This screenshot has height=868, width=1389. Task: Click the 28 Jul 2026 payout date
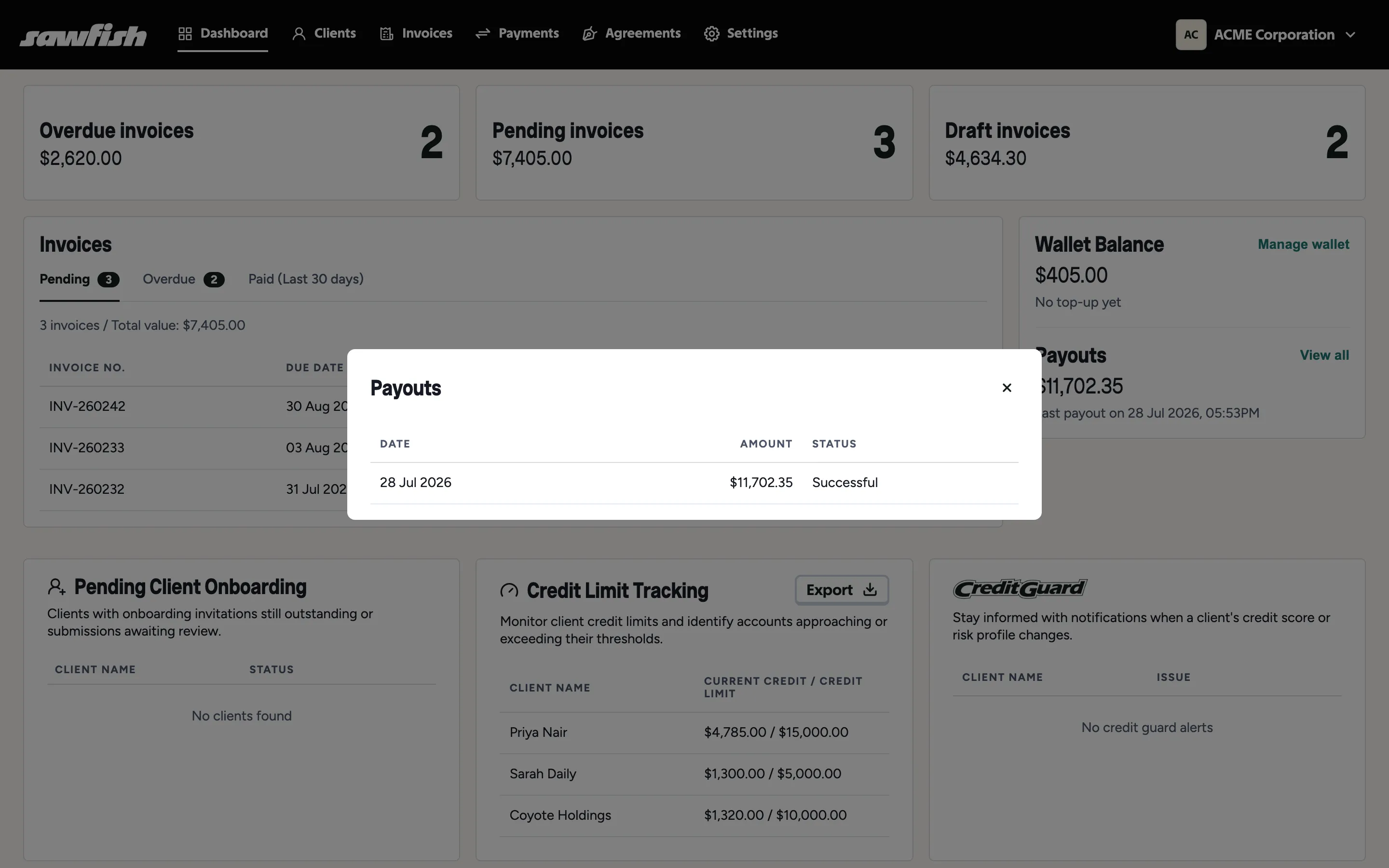point(416,483)
